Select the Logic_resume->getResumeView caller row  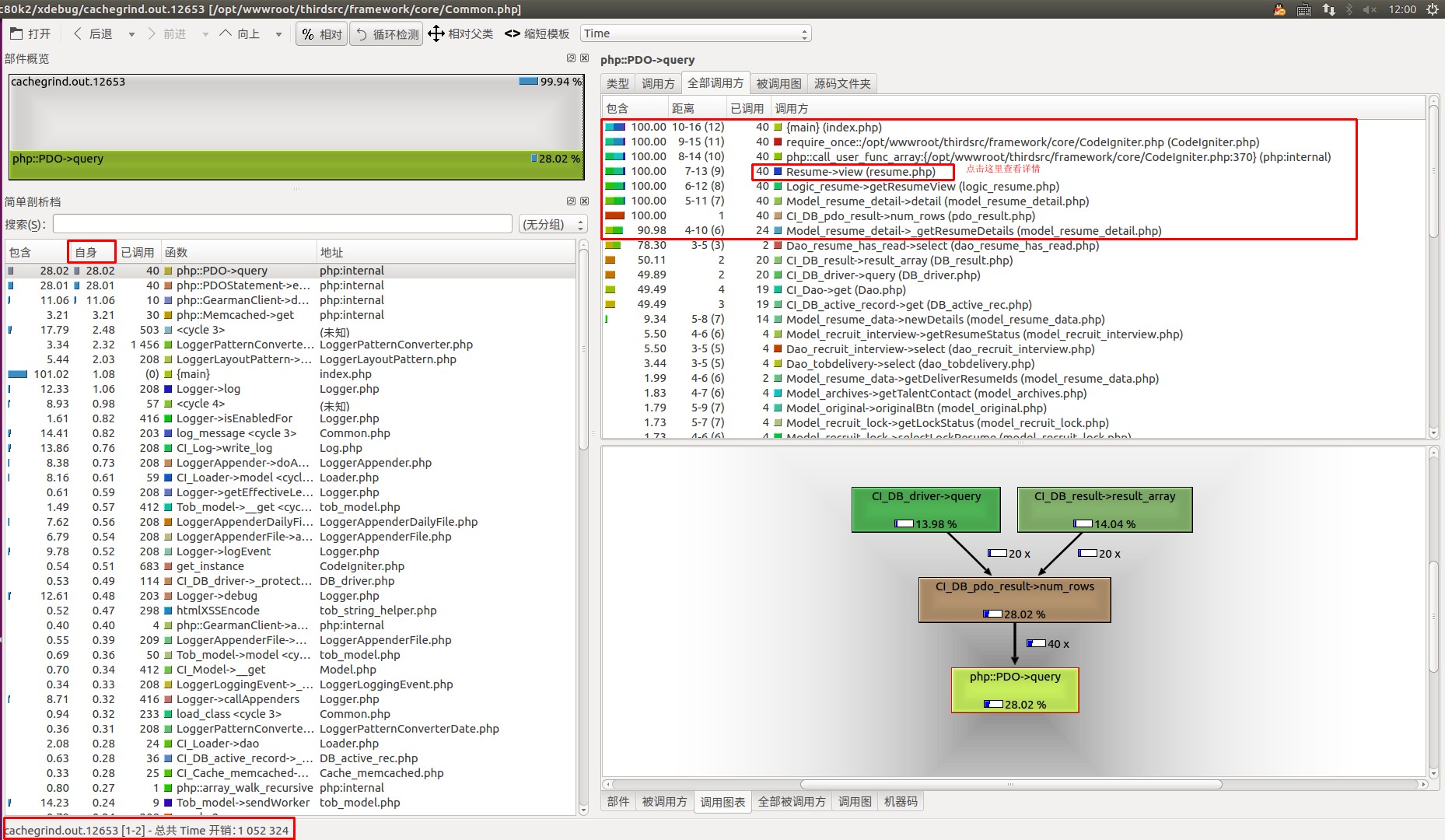coord(1013,187)
